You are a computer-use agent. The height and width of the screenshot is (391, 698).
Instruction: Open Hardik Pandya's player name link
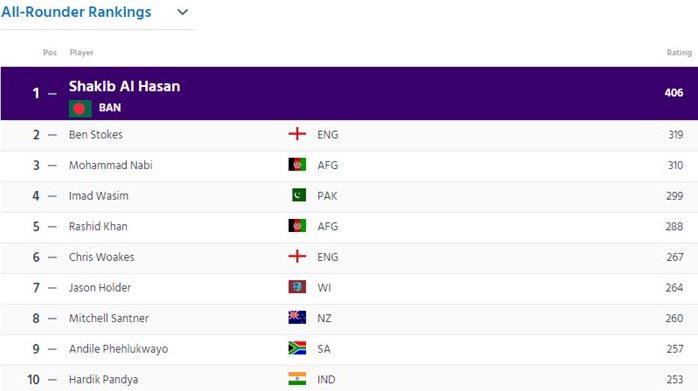click(103, 379)
